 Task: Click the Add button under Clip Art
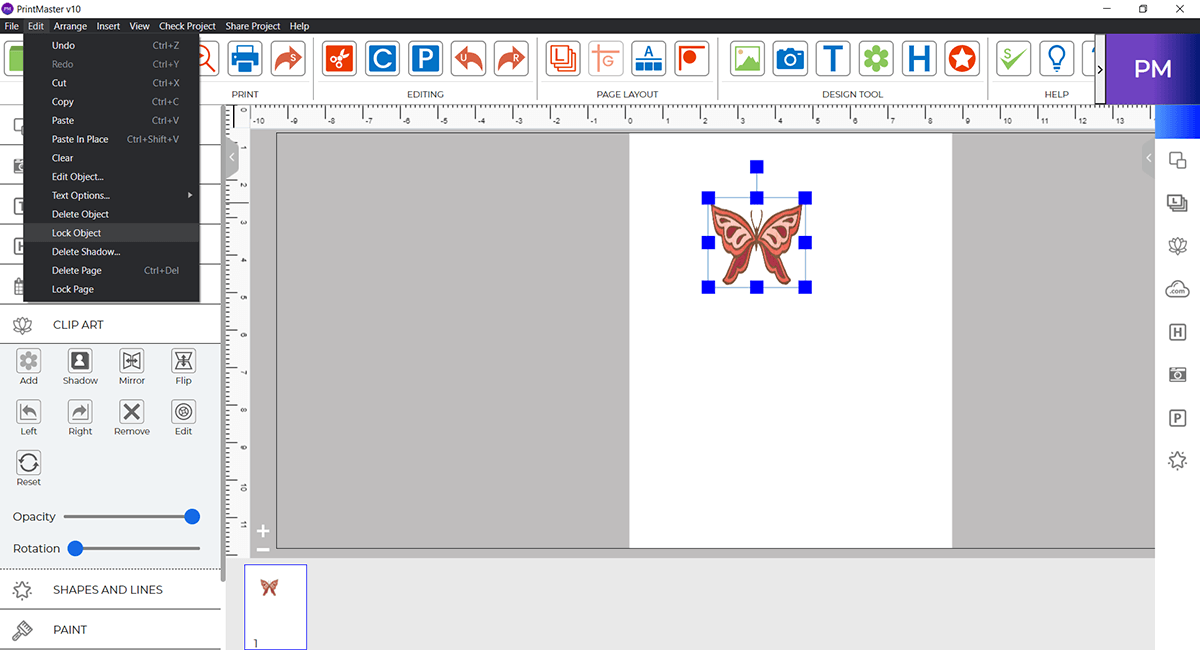(28, 366)
